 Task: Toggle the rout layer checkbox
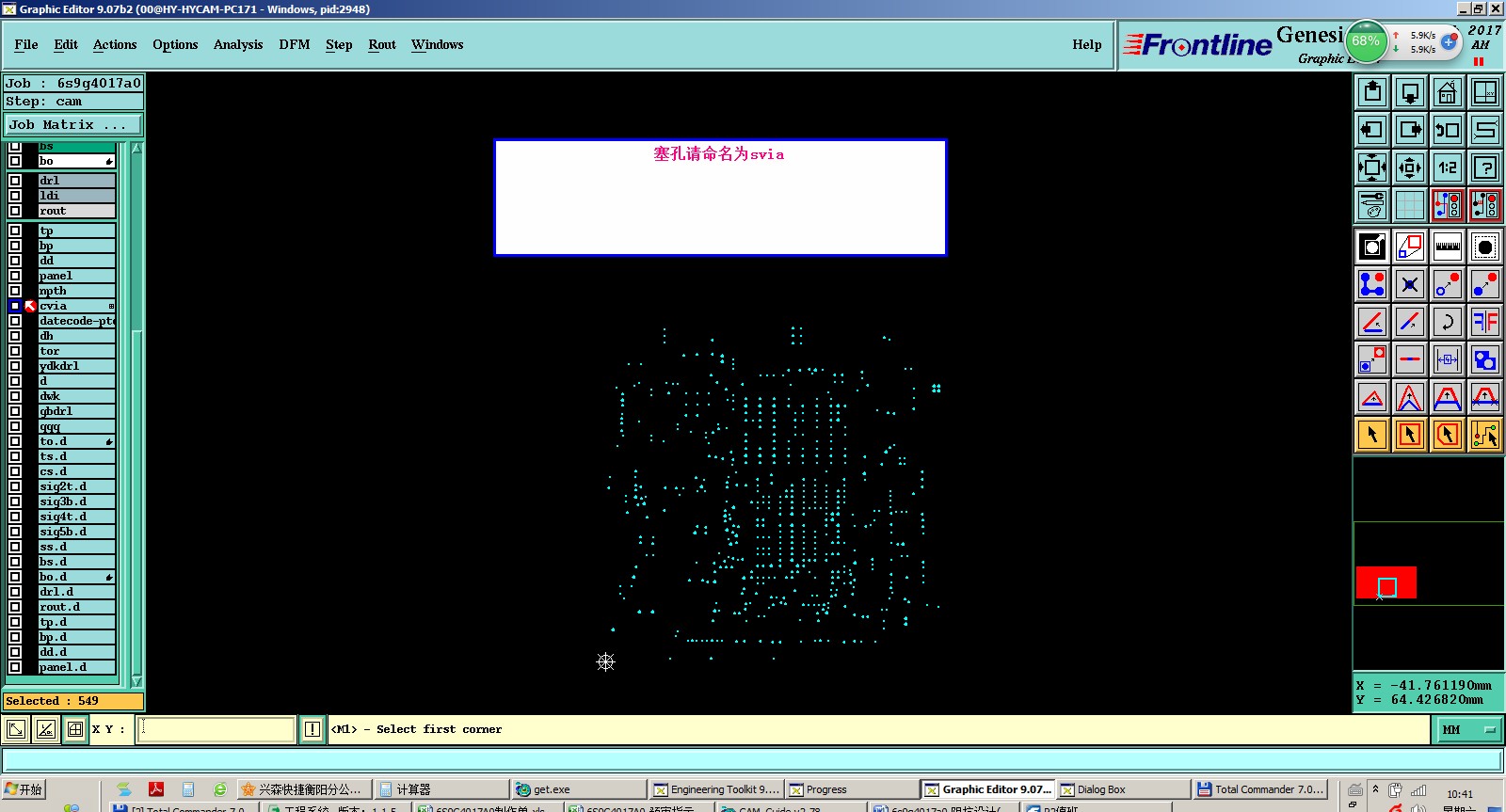click(15, 211)
